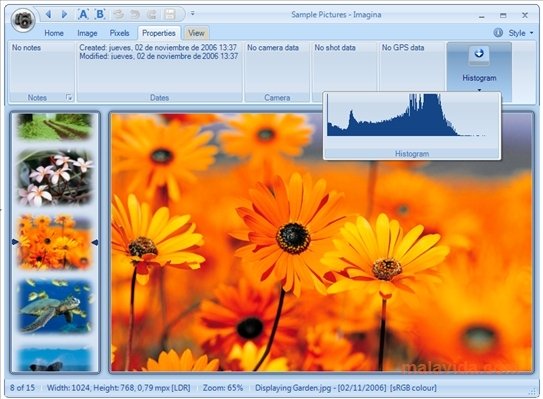Click the 'Zoom: 65%' status entry
The height and width of the screenshot is (399, 543).
[x=223, y=388]
